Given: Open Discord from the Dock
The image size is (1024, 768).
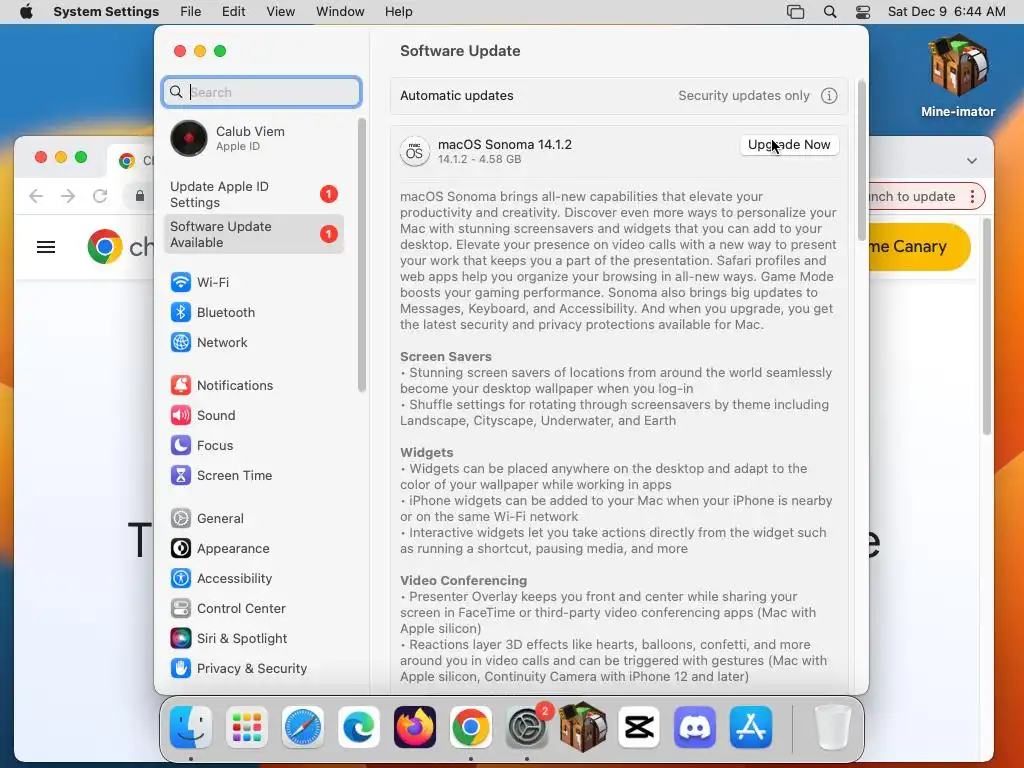Looking at the screenshot, I should (x=695, y=727).
